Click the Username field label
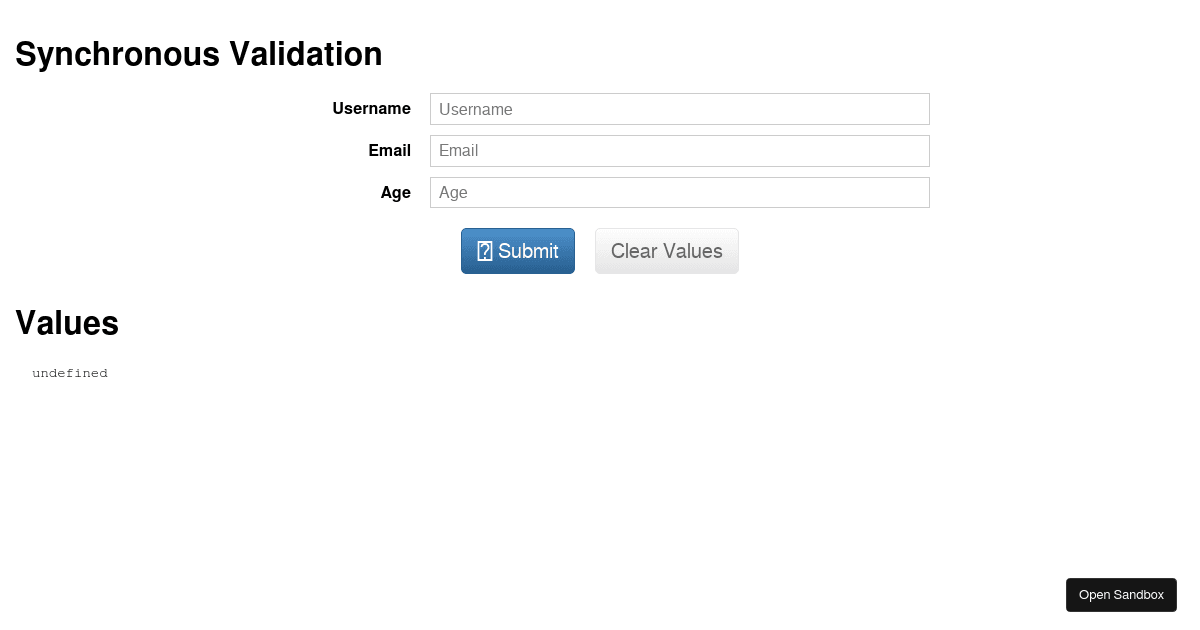1200x630 pixels. (371, 109)
